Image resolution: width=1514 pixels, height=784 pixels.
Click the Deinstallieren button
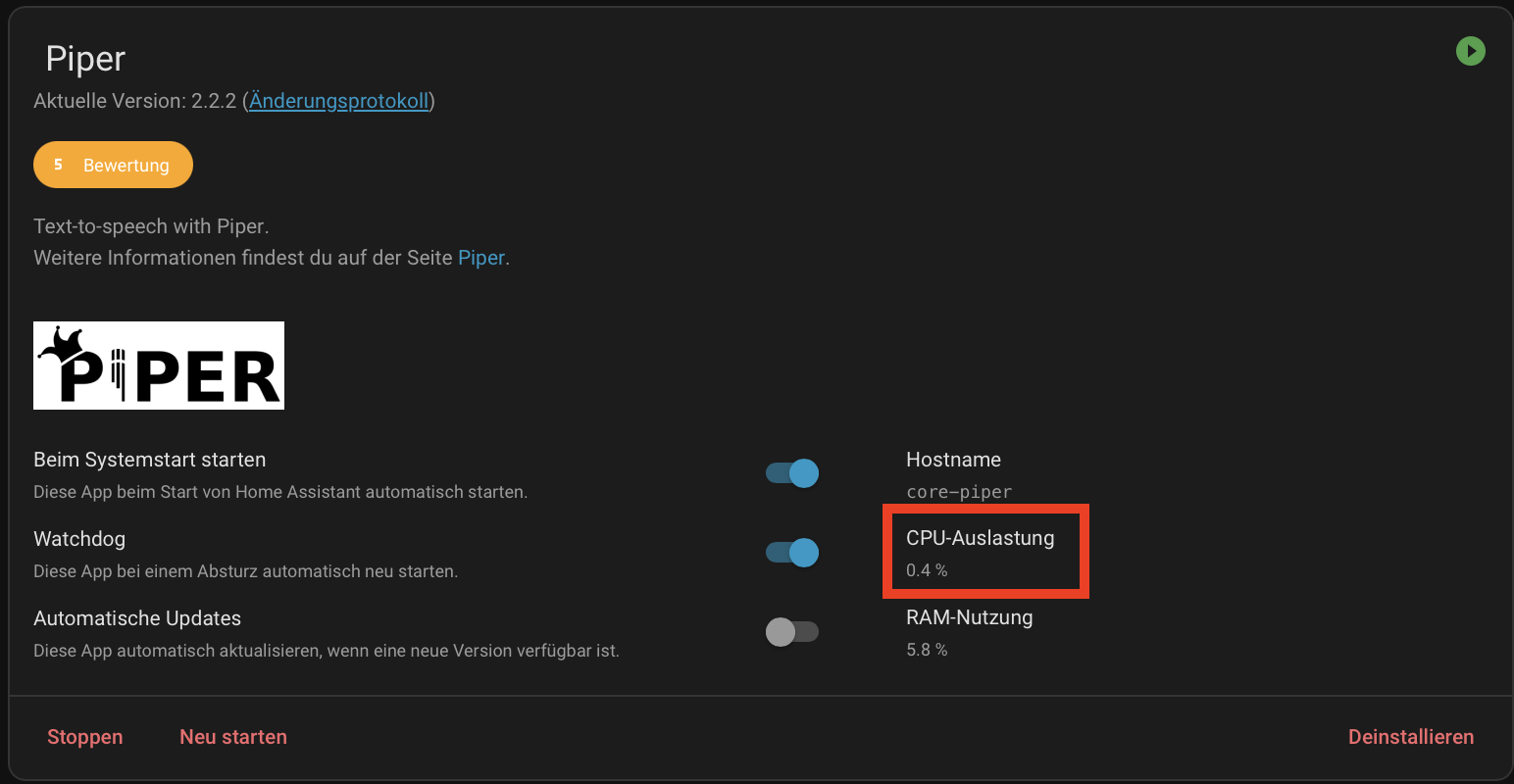(x=1410, y=737)
